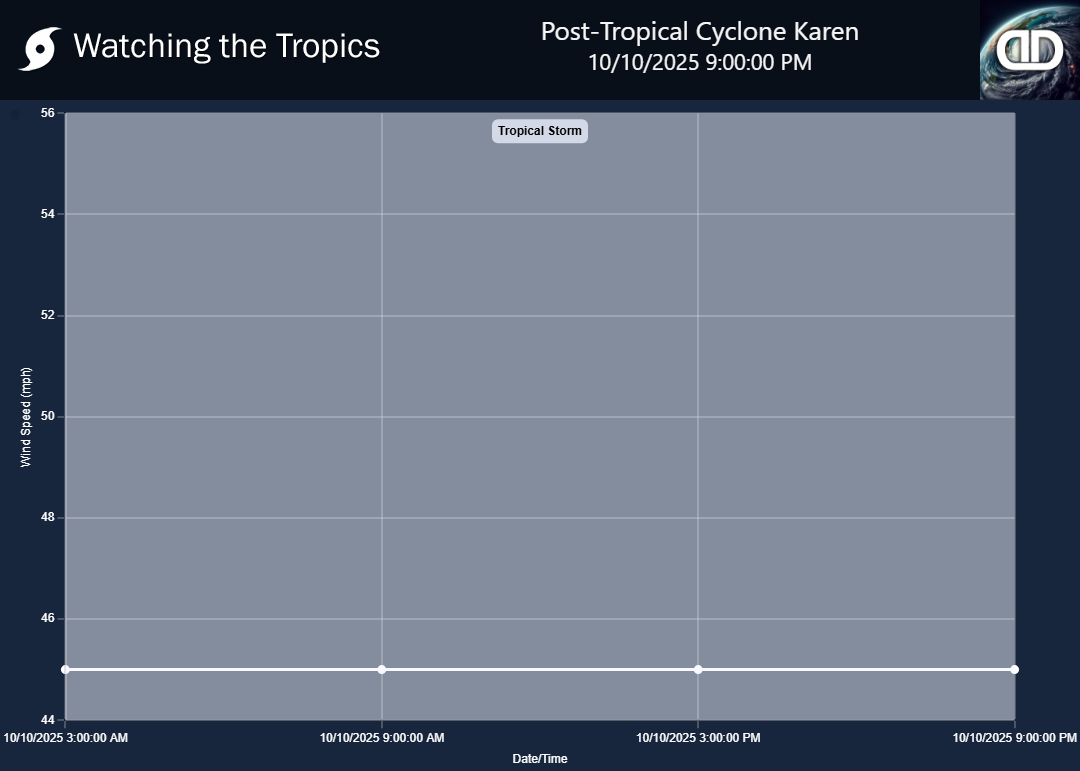The height and width of the screenshot is (771, 1080).
Task: Click the 48 value on the y-axis
Action: click(x=48, y=518)
